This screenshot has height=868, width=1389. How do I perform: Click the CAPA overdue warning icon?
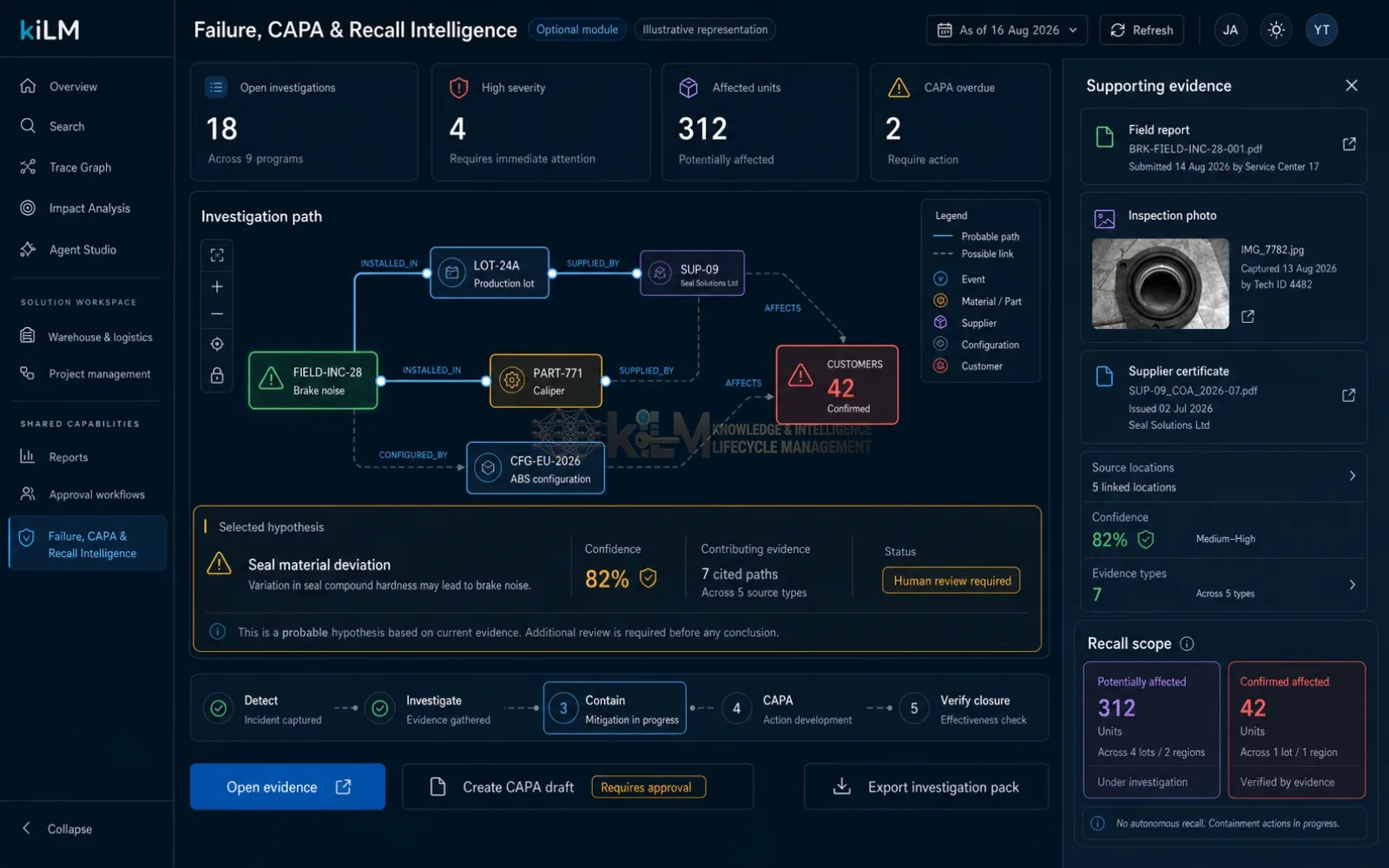[899, 88]
